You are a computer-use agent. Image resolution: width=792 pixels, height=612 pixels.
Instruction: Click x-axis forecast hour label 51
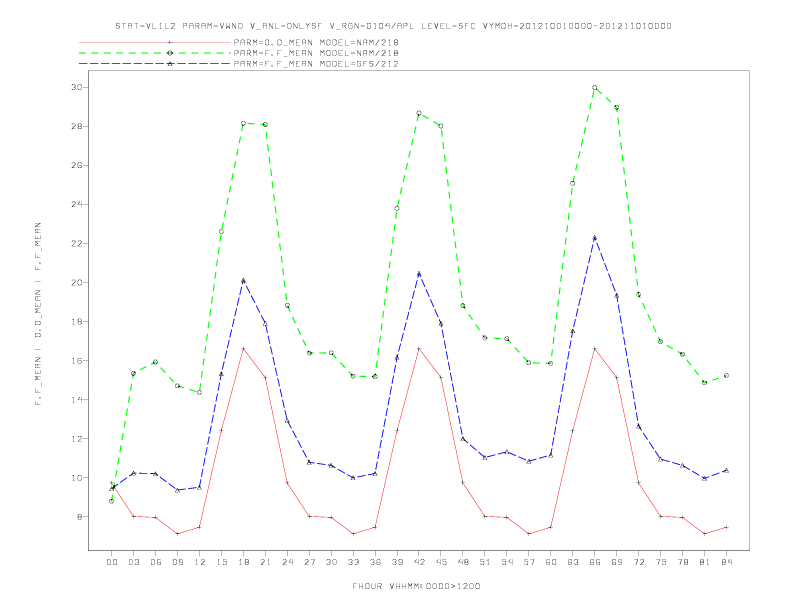485,562
